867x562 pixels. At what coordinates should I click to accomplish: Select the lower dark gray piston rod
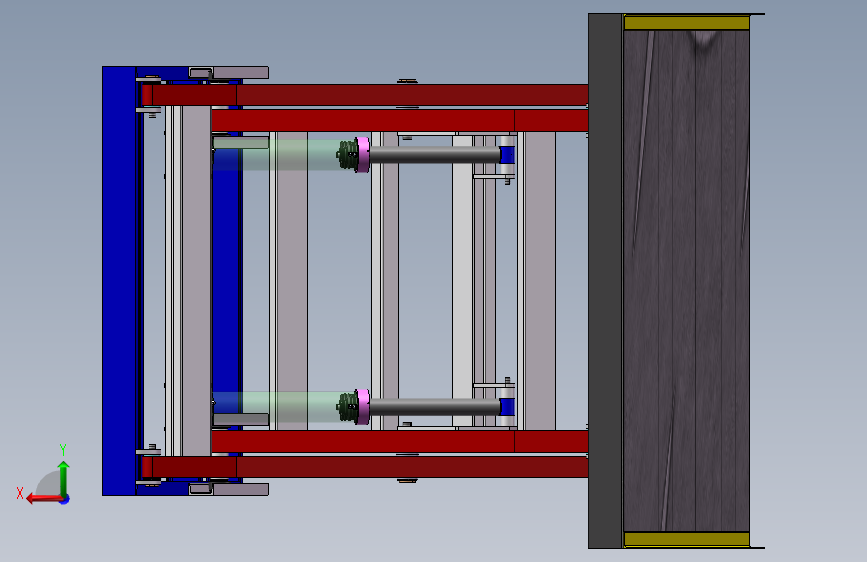pyautogui.click(x=435, y=407)
